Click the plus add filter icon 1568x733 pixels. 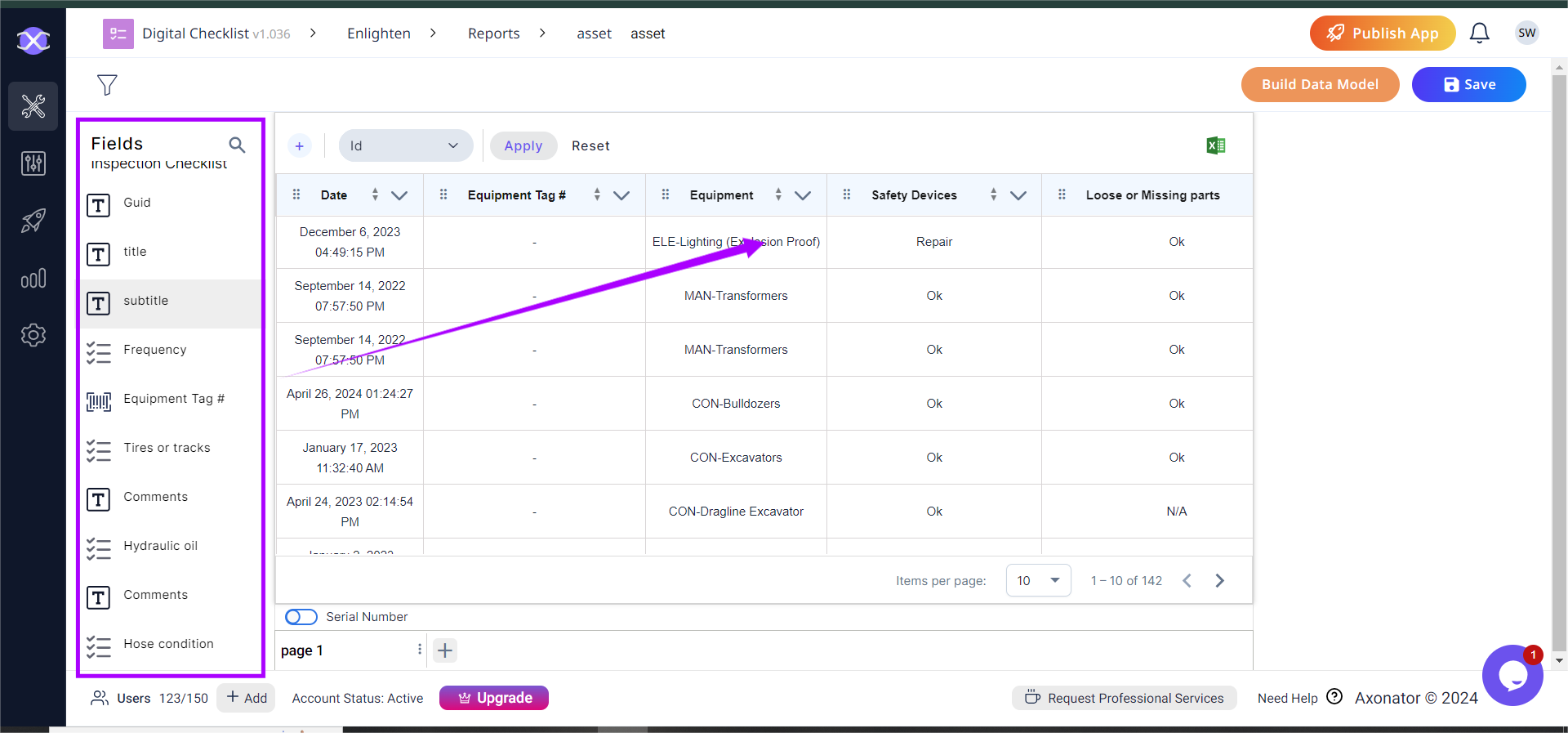tap(300, 146)
